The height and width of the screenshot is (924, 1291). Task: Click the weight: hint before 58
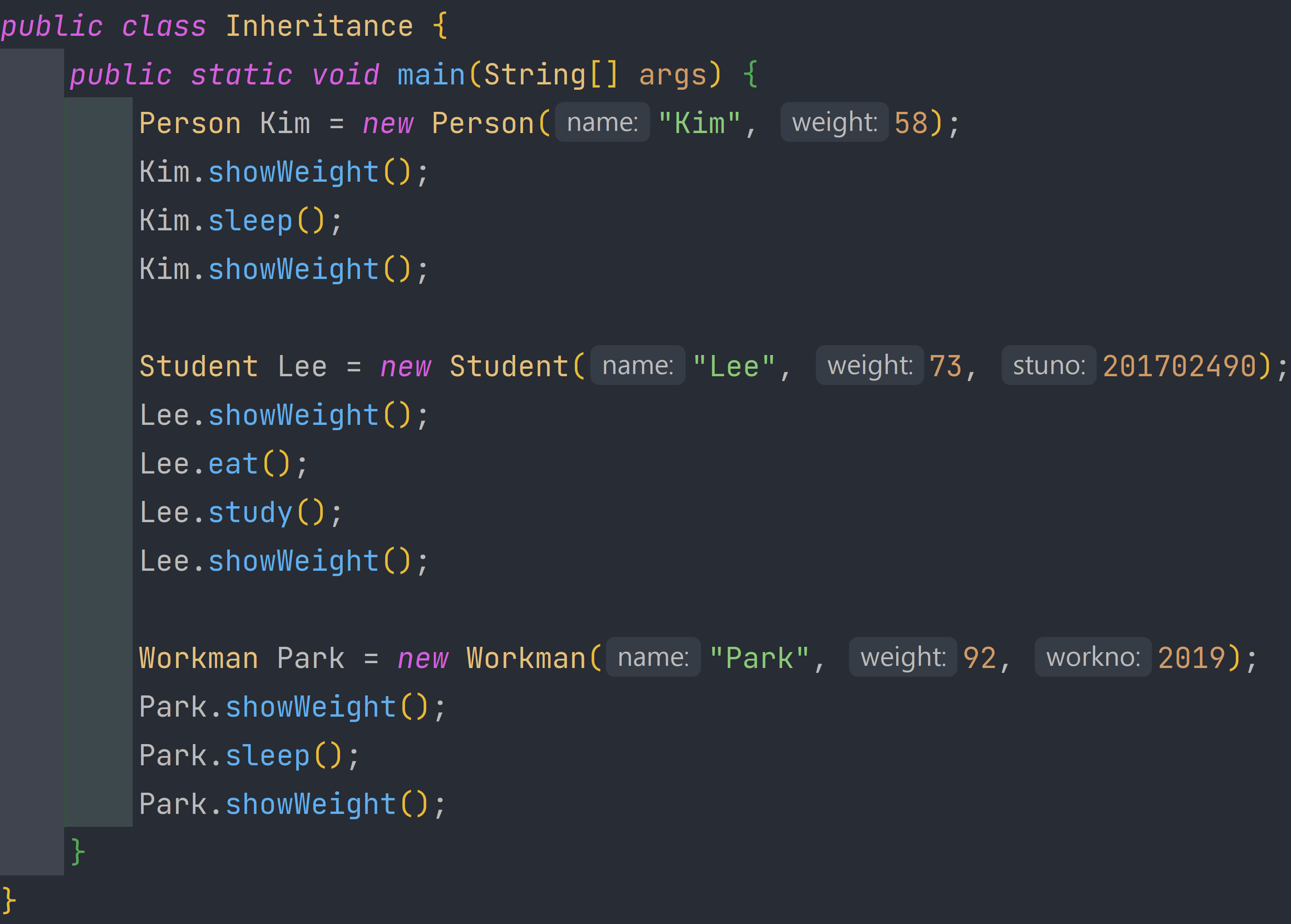tap(833, 122)
